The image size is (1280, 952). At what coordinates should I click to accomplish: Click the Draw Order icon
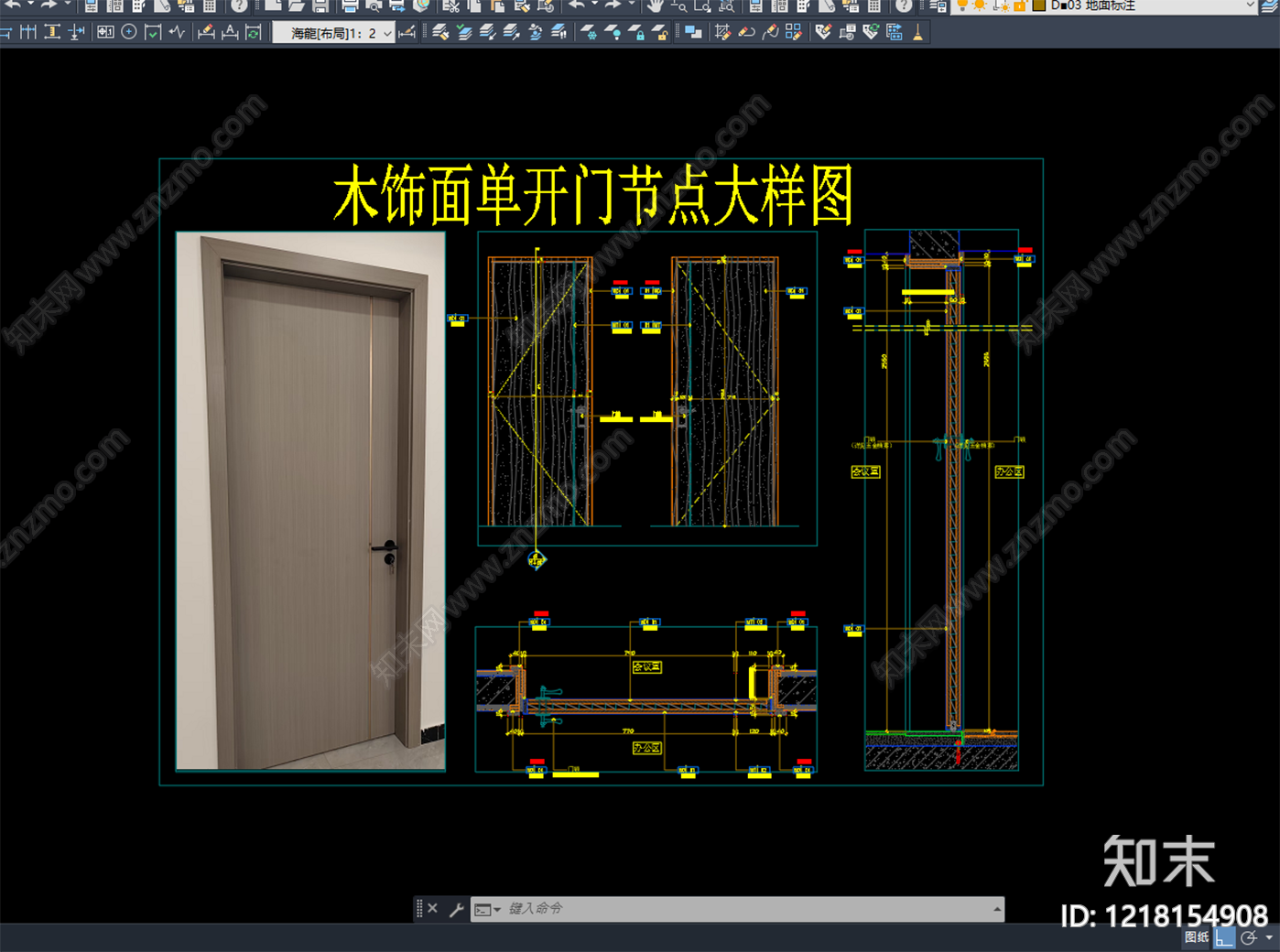[x=693, y=33]
